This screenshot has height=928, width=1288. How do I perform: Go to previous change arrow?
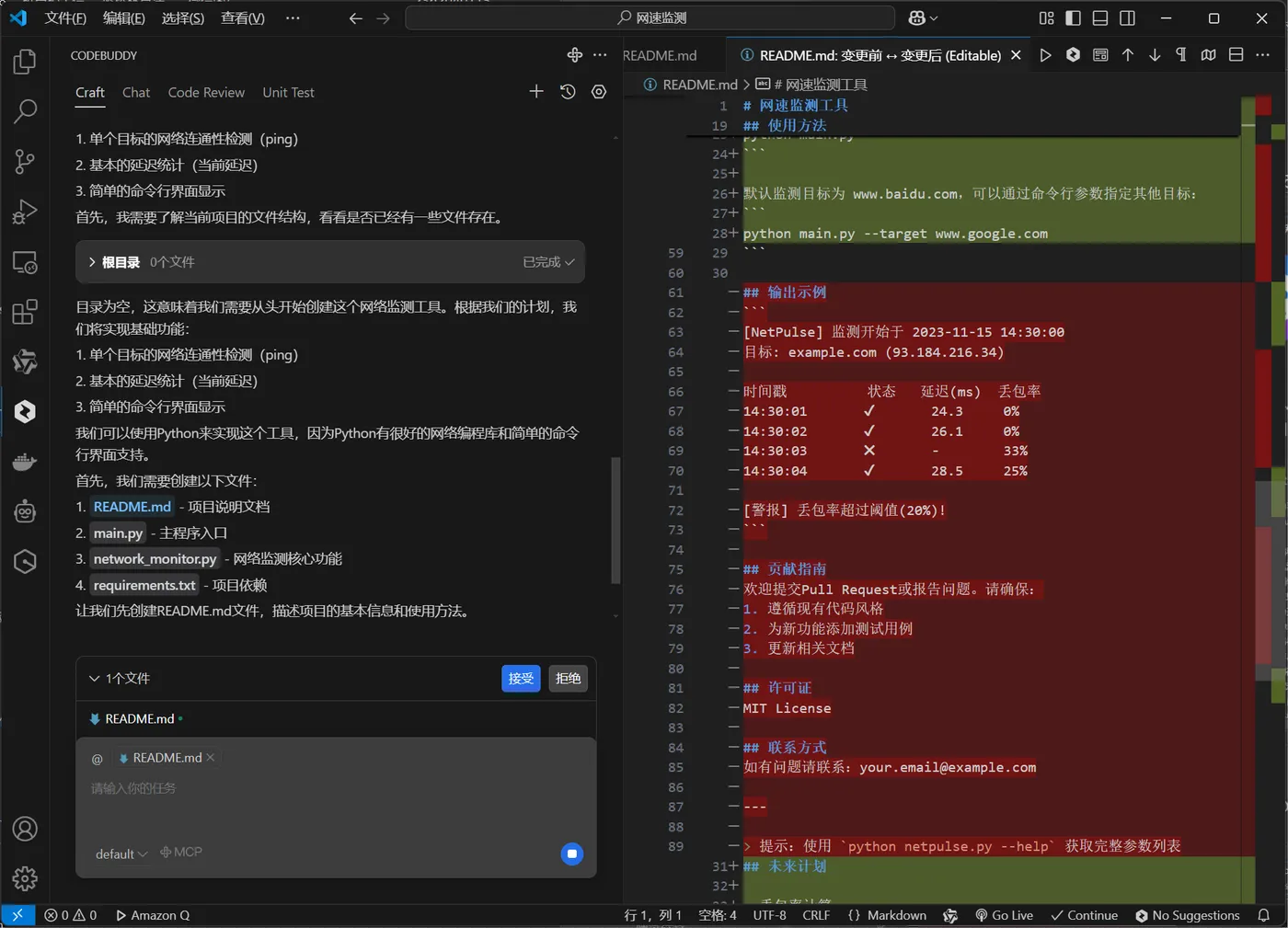[1127, 55]
